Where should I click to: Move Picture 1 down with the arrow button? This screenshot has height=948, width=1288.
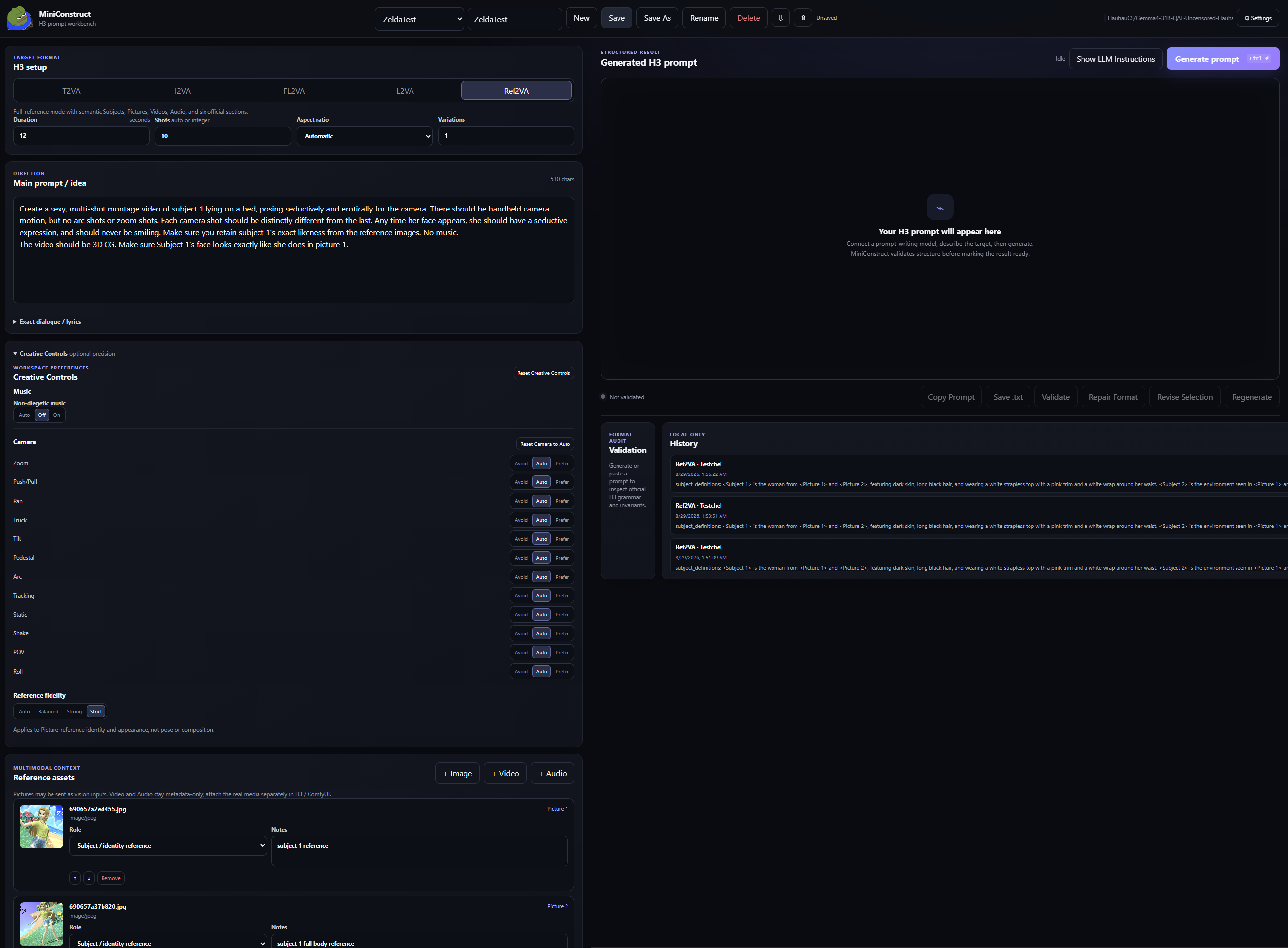coord(89,878)
